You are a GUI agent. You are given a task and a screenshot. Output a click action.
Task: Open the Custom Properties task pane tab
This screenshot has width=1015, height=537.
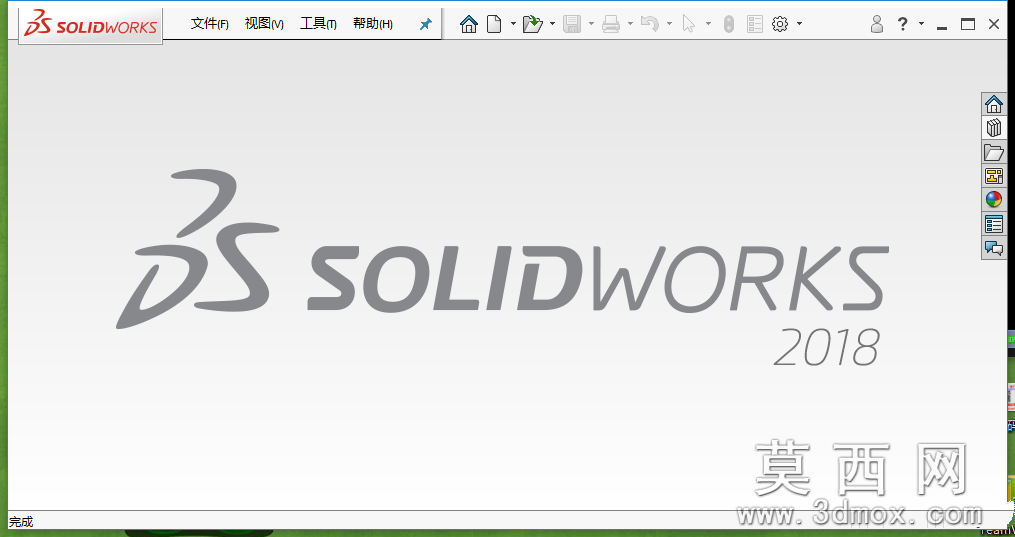994,224
